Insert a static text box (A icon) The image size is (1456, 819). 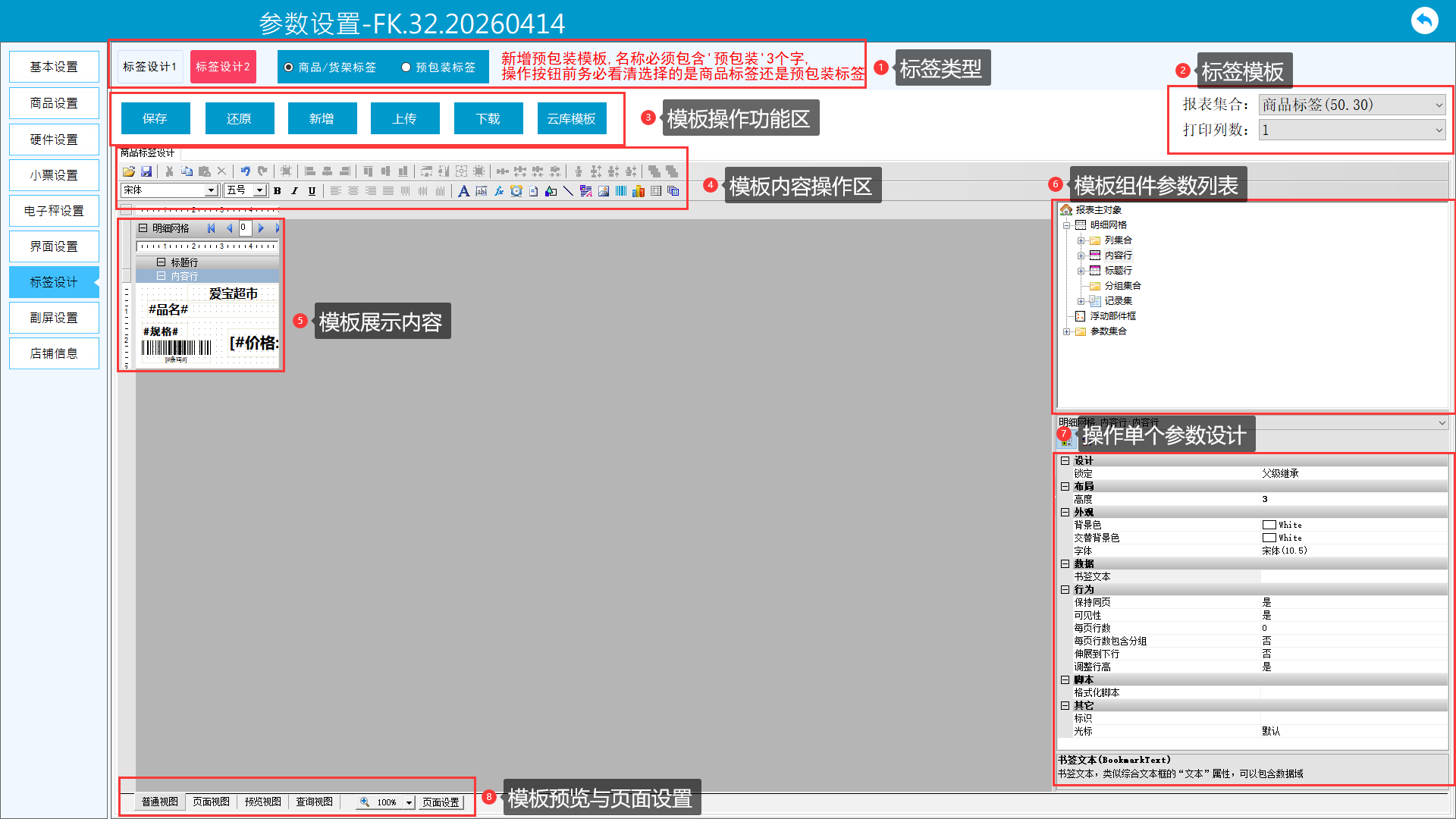coord(463,191)
